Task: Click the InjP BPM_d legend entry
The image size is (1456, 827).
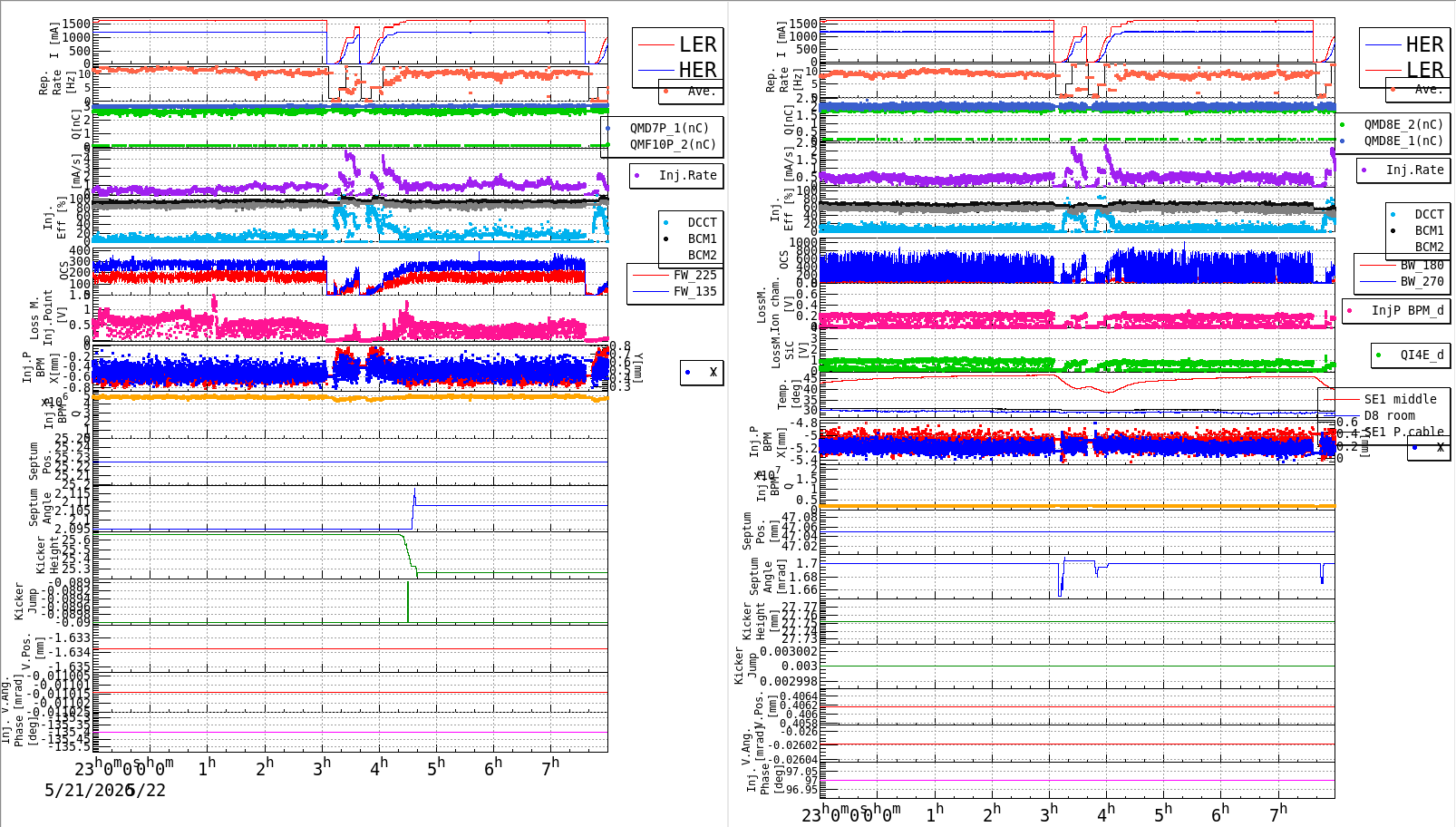Action: 1407,310
